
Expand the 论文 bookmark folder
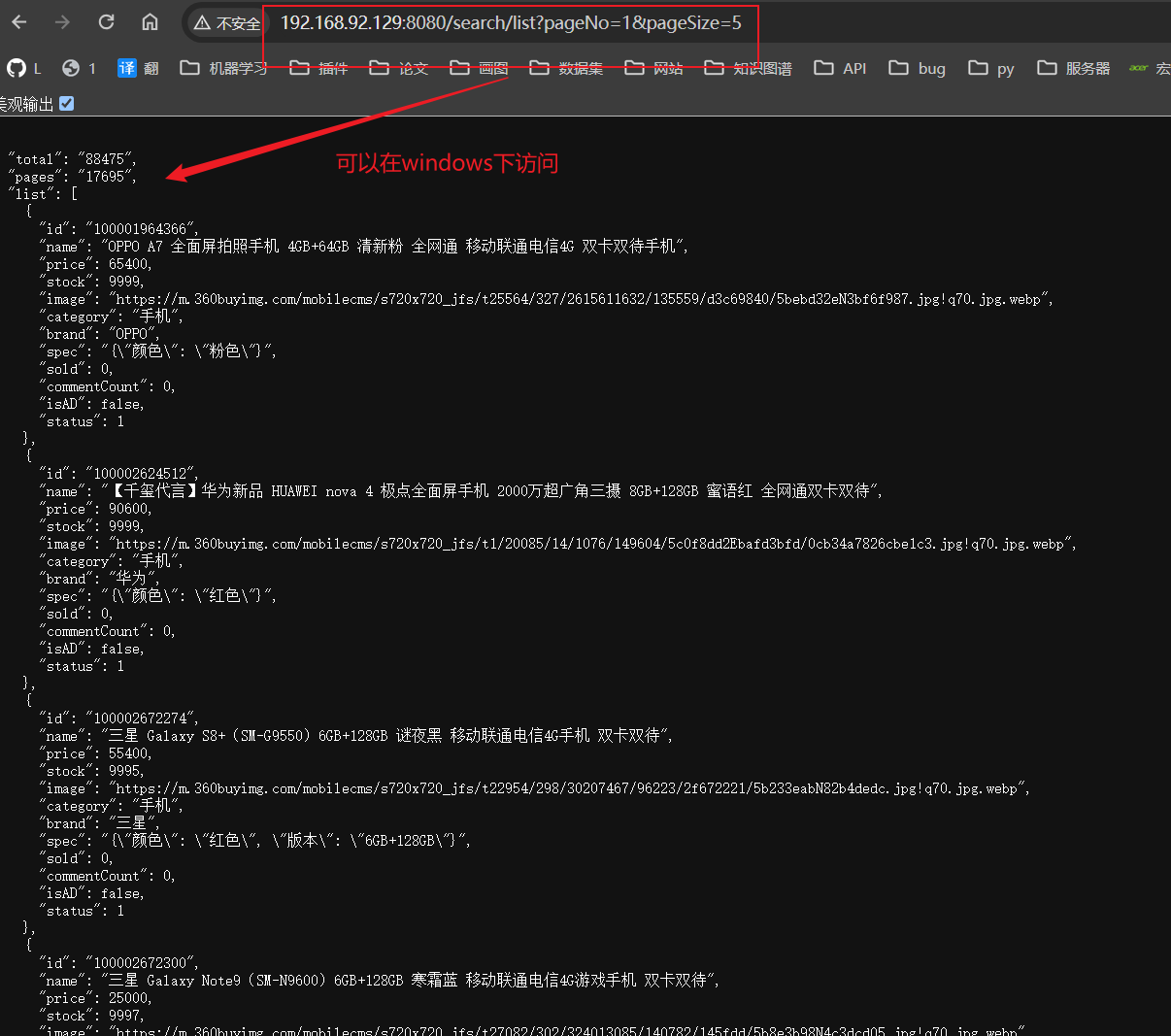coord(399,68)
